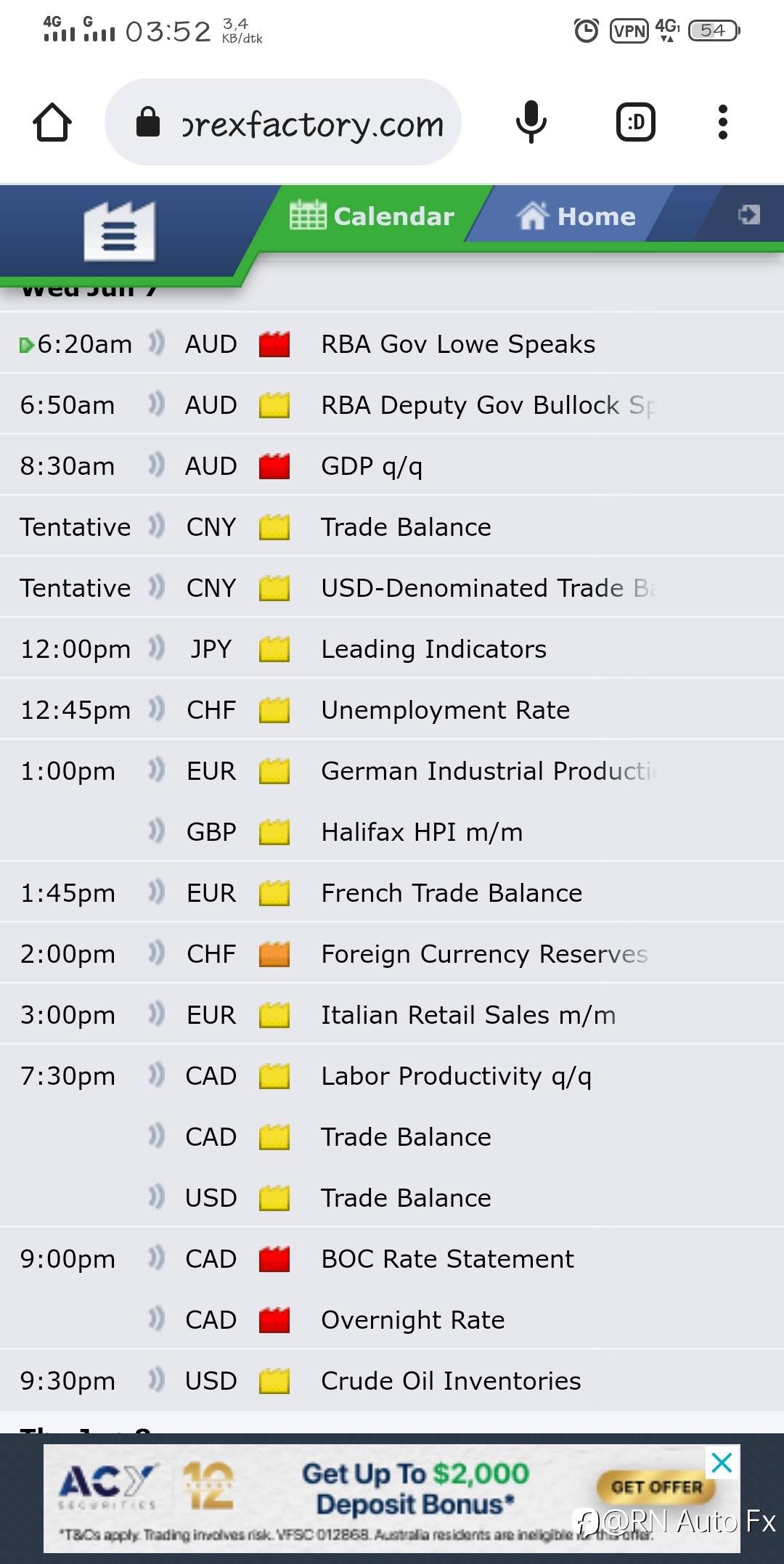Switch to the Home tab
784x1564 pixels.
576,216
